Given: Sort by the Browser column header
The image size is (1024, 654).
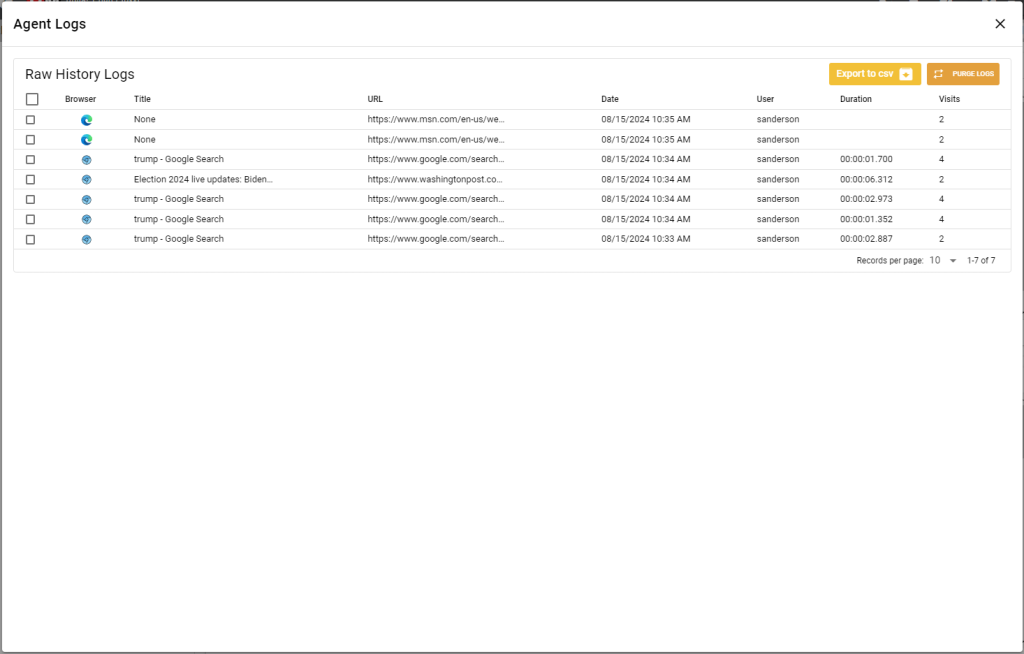Looking at the screenshot, I should [x=80, y=99].
